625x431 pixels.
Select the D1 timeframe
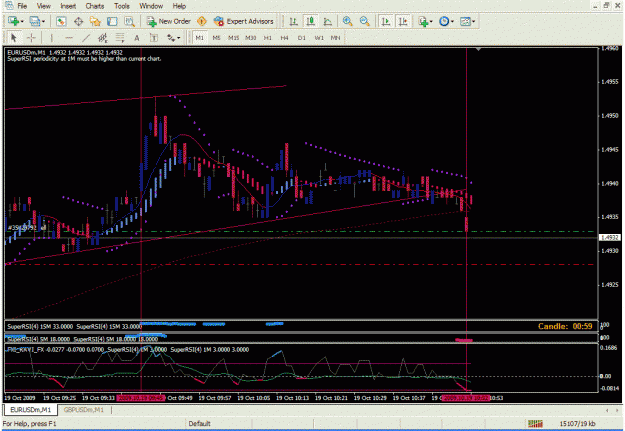(x=302, y=38)
